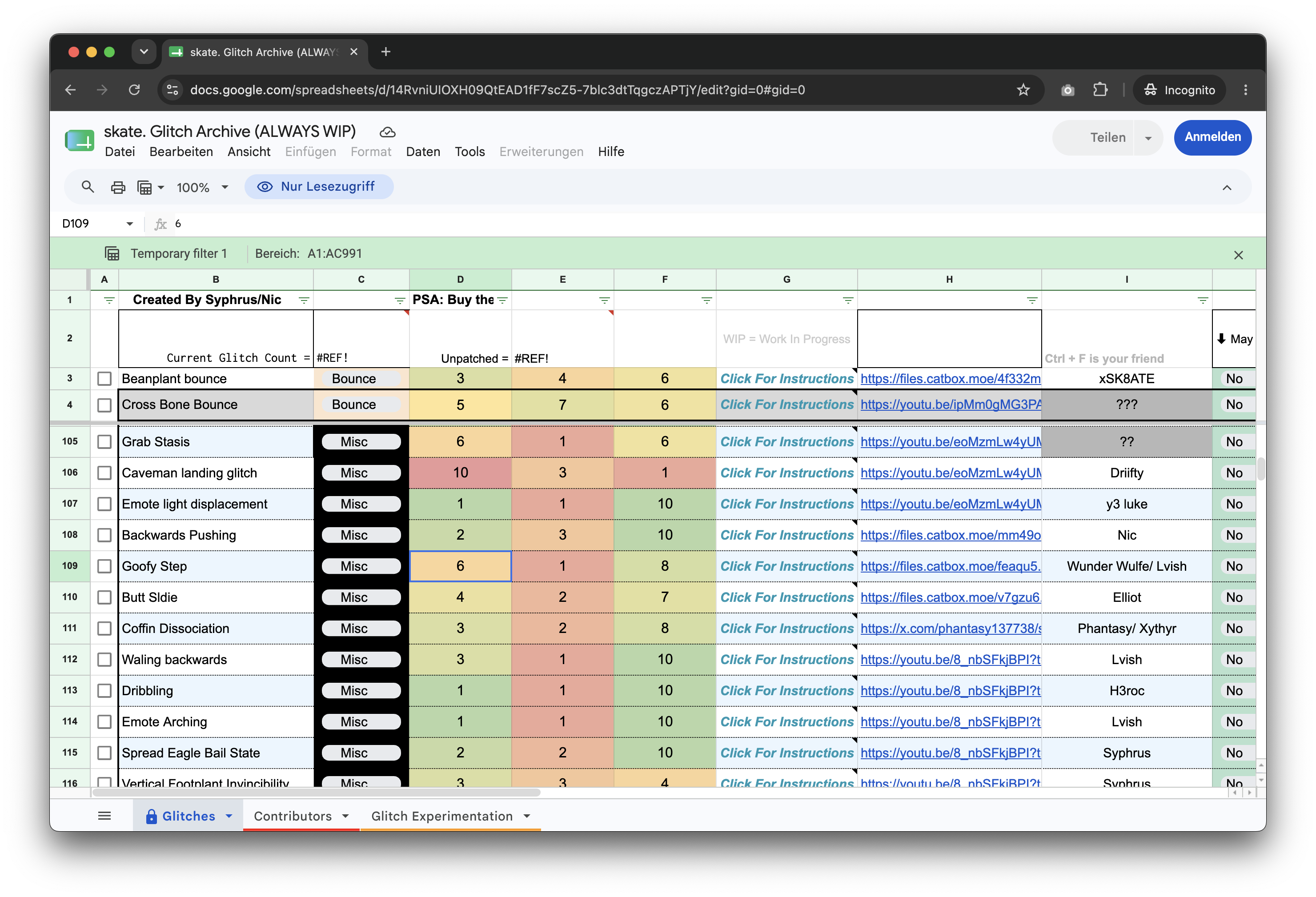The width and height of the screenshot is (1316, 897).
Task: Open the Contributors sheet tab menu arrow
Action: coord(345,816)
